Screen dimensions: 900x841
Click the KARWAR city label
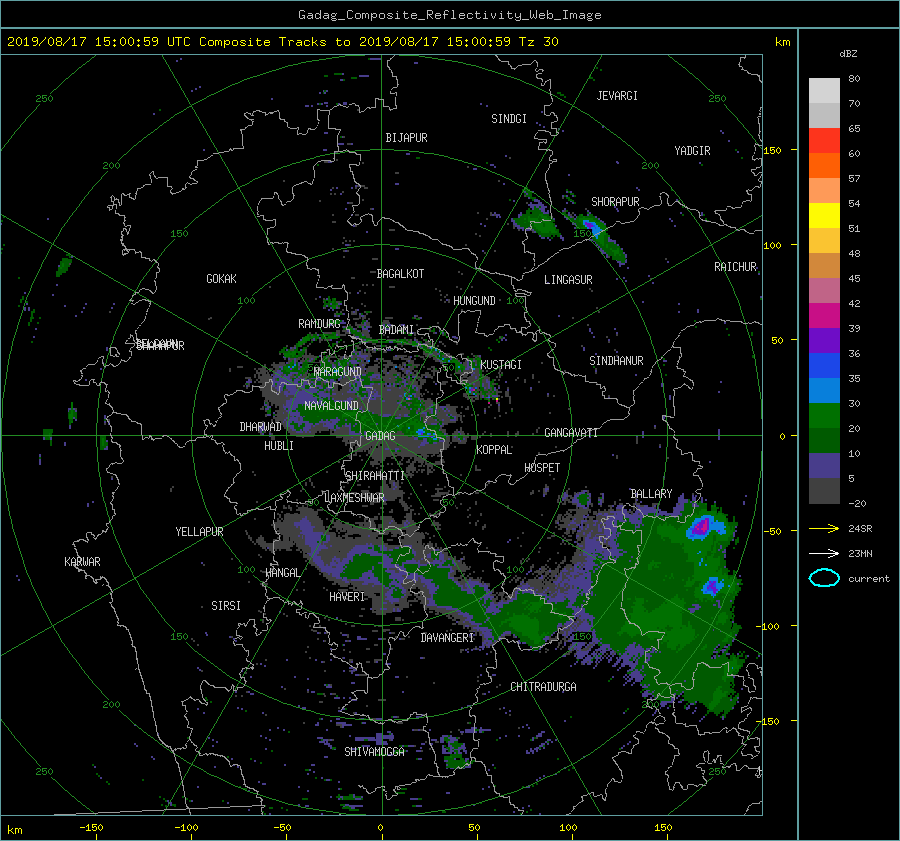82,561
